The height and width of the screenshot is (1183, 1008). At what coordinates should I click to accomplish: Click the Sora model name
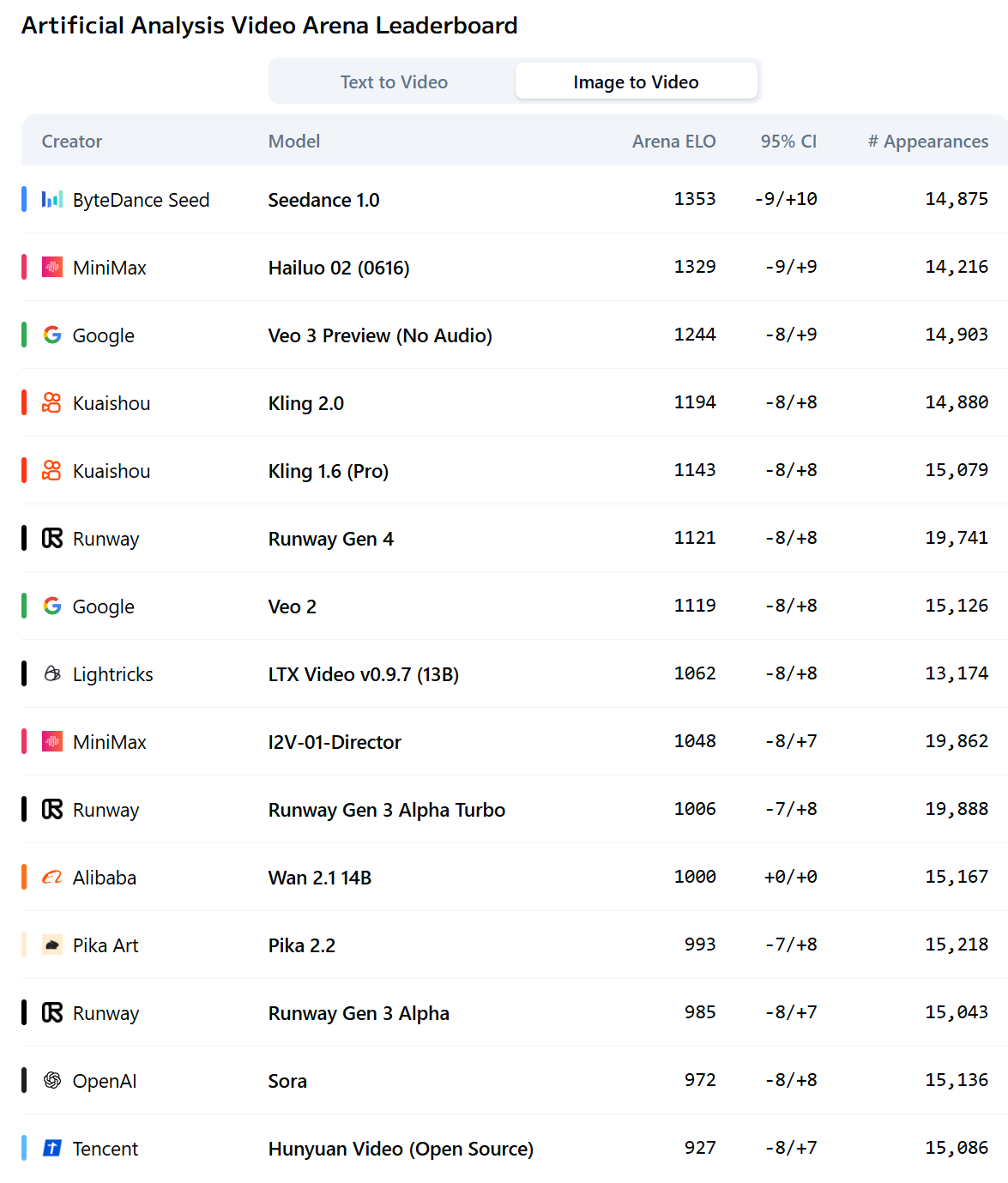coord(287,1081)
